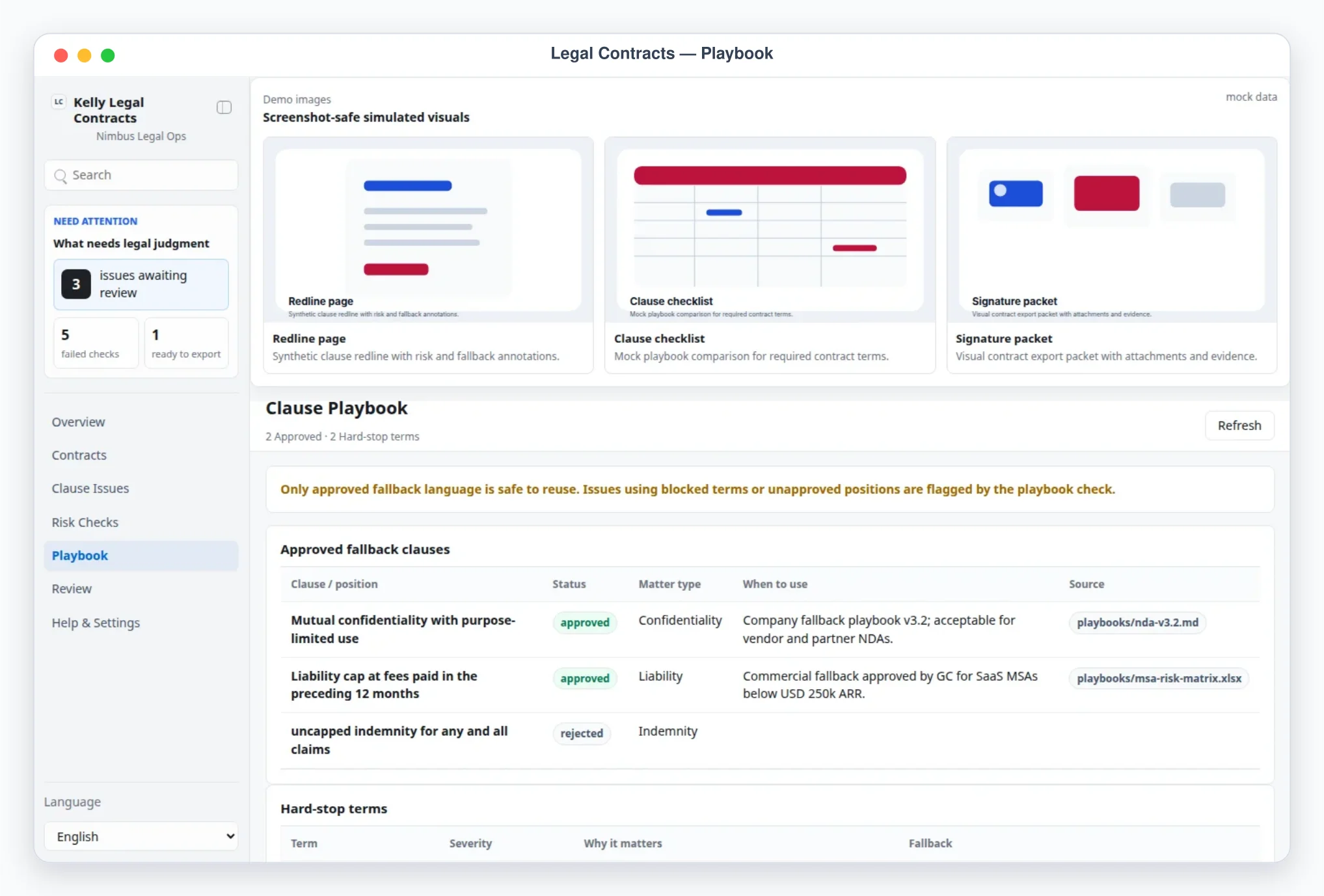Open the Redline page thumbnail
Screen dimensions: 1324x896
(x=428, y=230)
